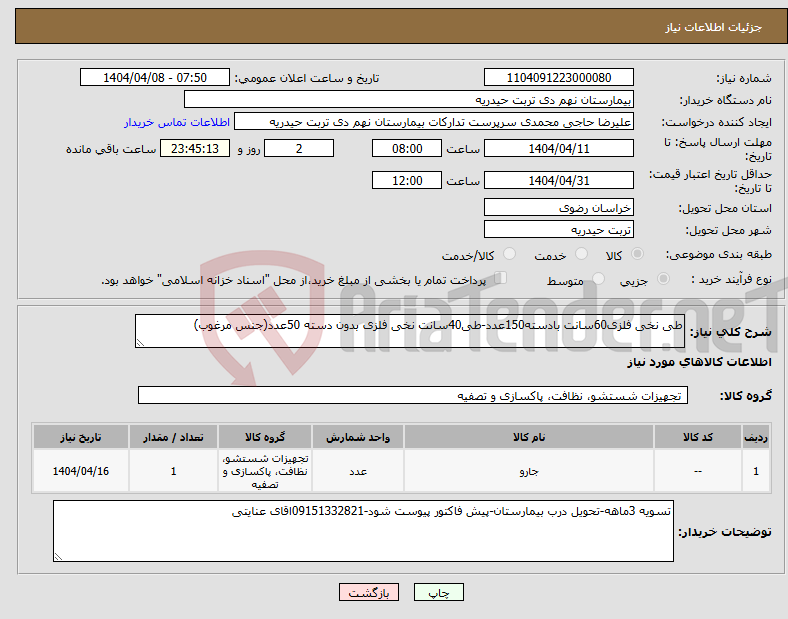Click the validity time field 12:00
This screenshot has height=619, width=788.
407,180
